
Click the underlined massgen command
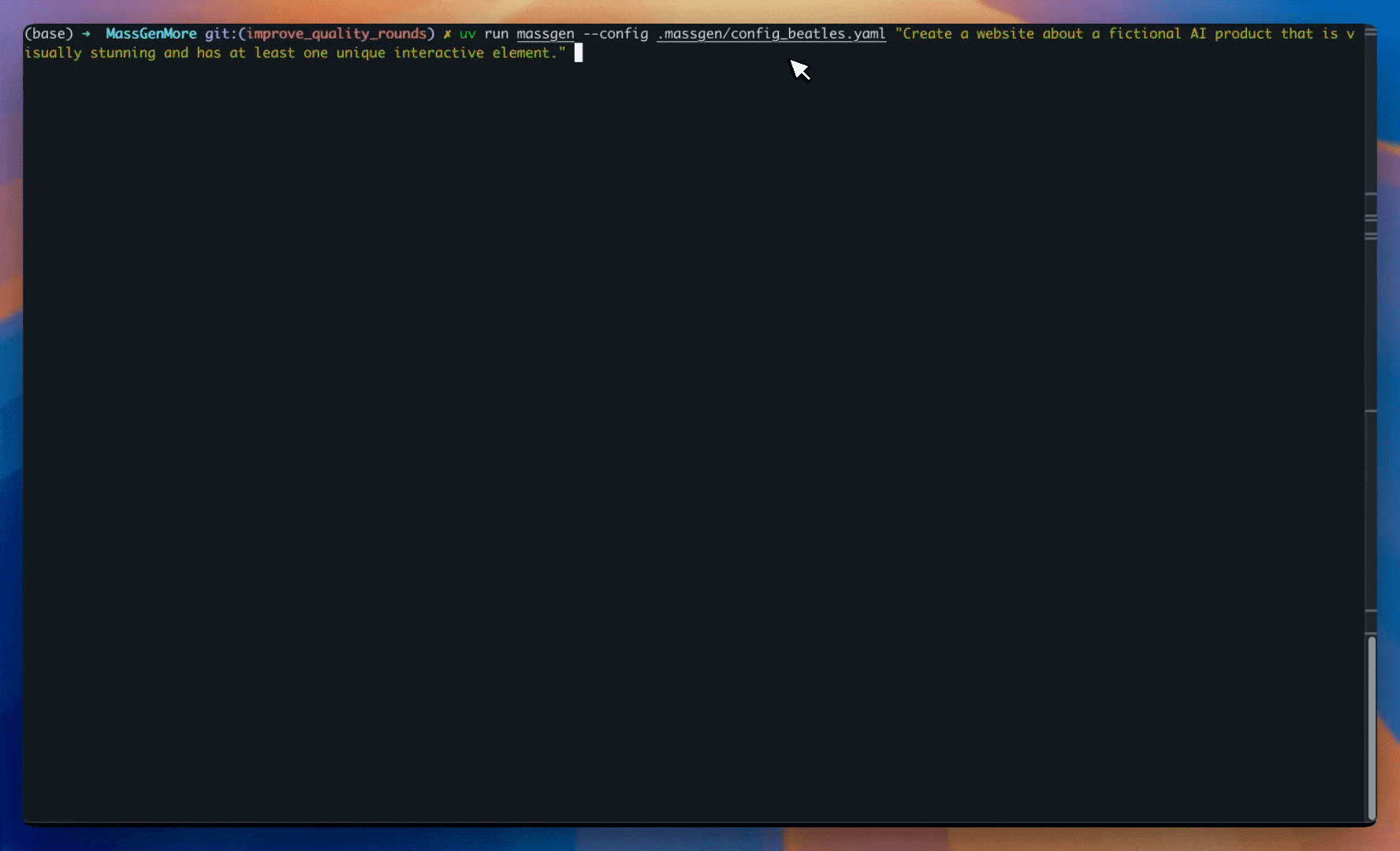click(545, 34)
